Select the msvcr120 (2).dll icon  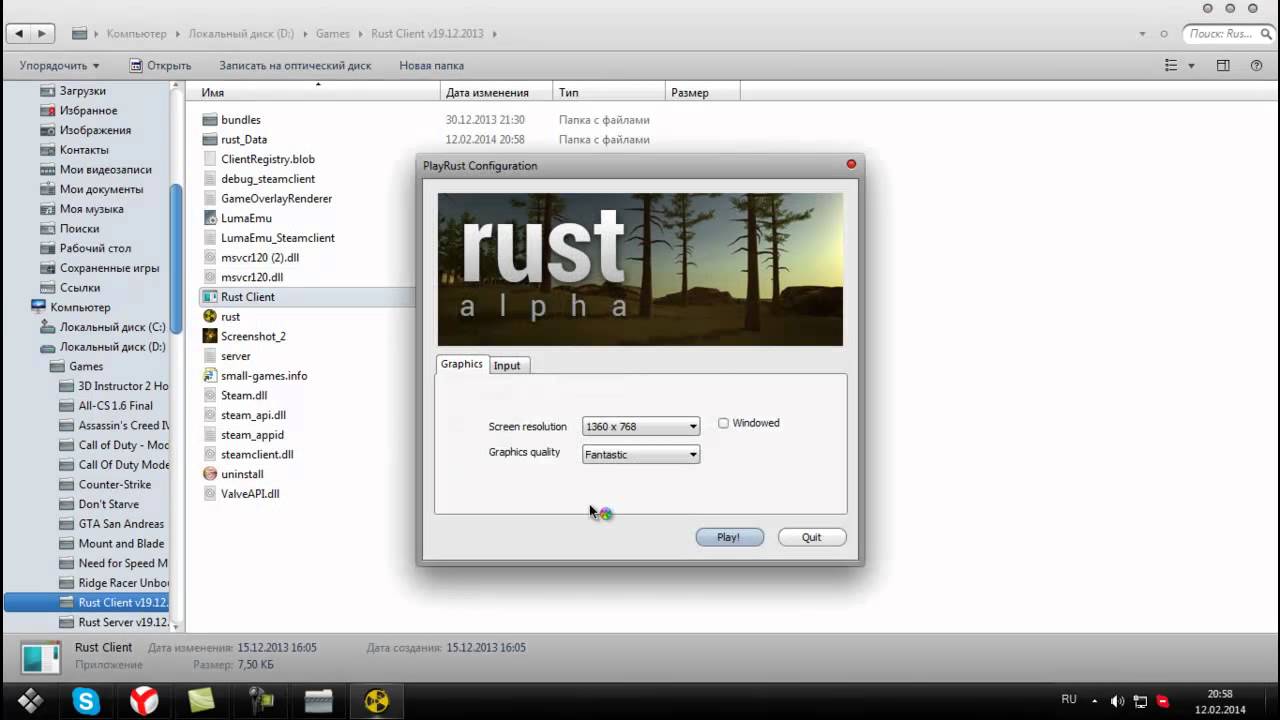pos(210,257)
